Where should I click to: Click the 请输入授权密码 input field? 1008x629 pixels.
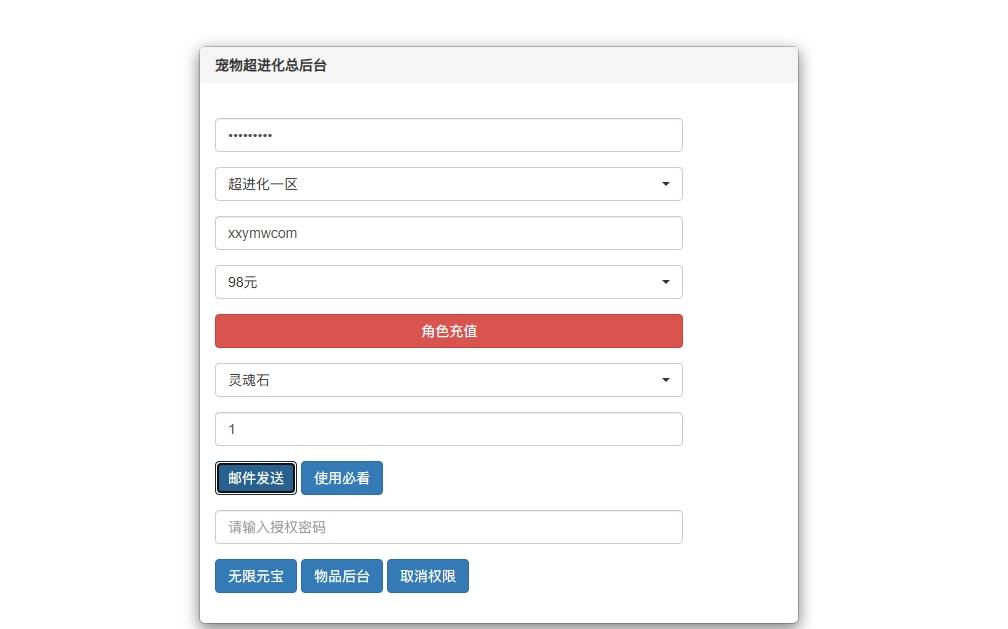point(449,527)
